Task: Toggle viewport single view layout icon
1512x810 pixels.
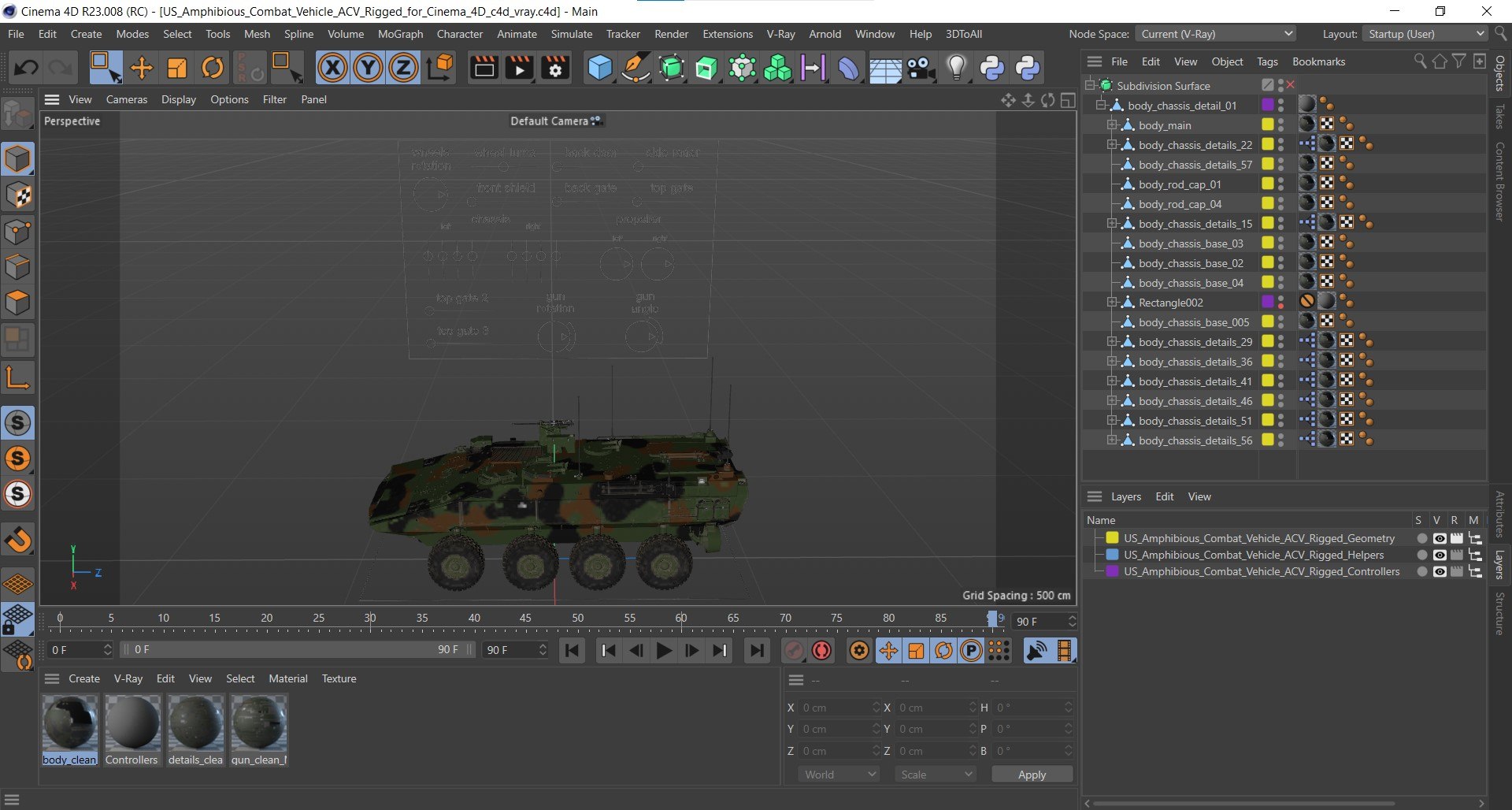Action: click(x=1068, y=100)
